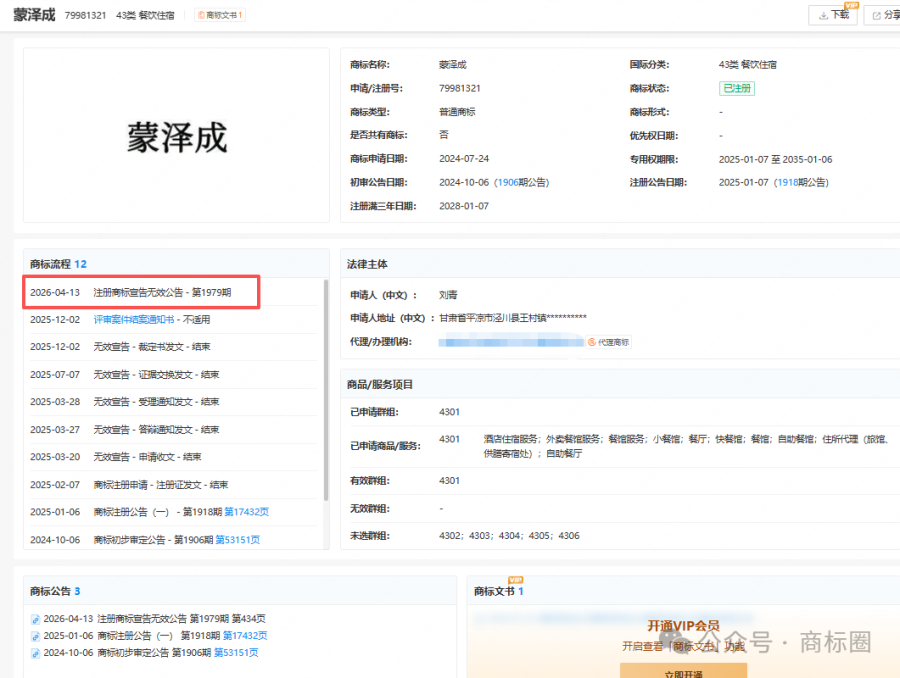Open 第53151页 link in trademark flow list

[x=246, y=540]
